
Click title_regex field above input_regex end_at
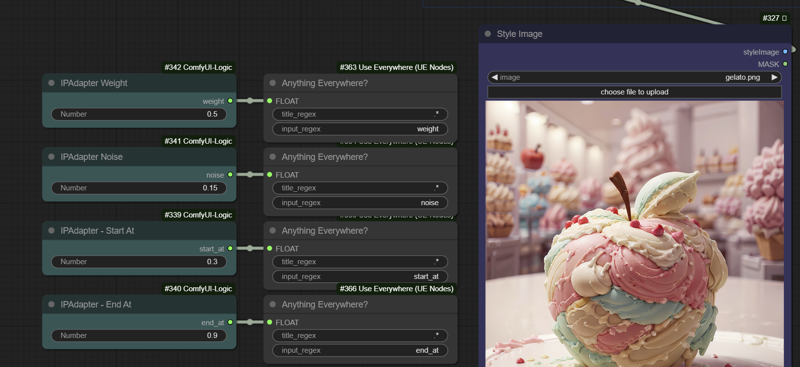pos(360,335)
